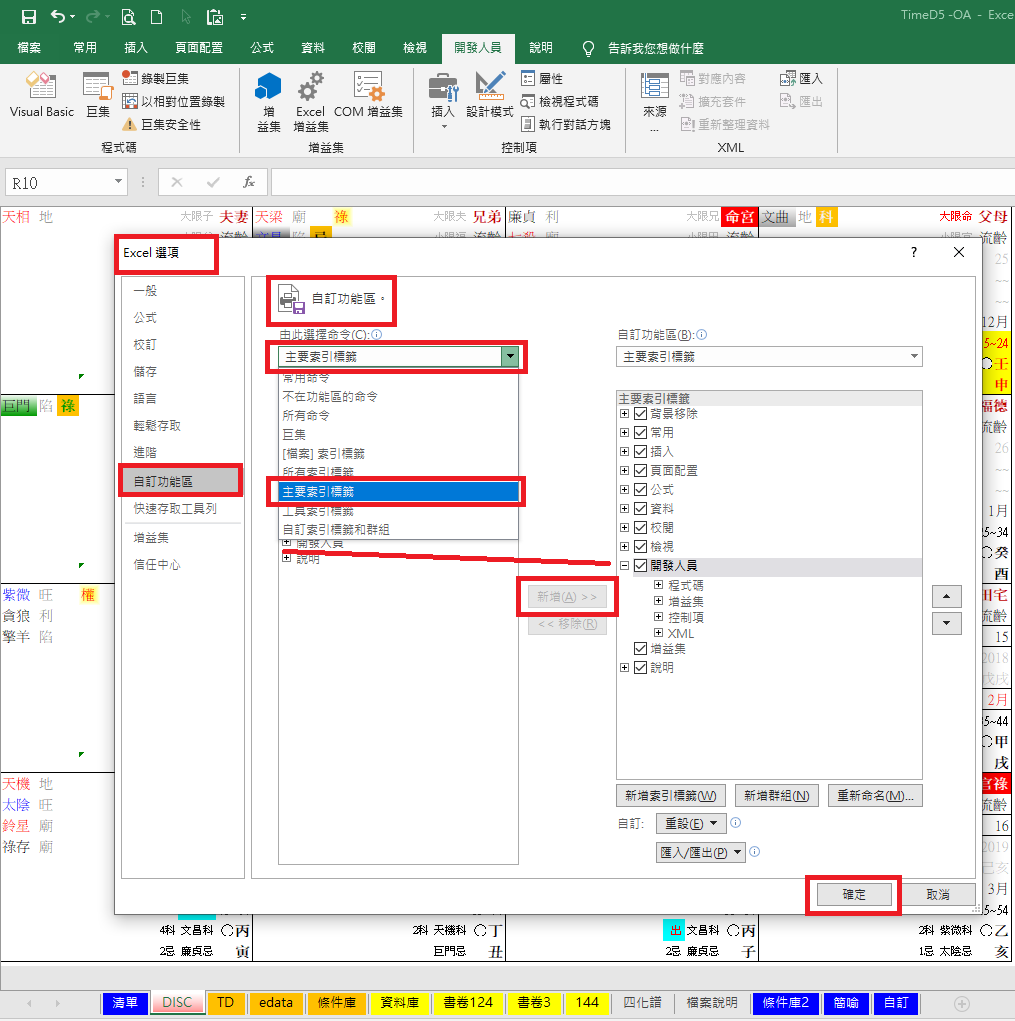Toggle the 說明 checkbox in right list
Screen dimensions: 1015x1021
pyautogui.click(x=640, y=667)
